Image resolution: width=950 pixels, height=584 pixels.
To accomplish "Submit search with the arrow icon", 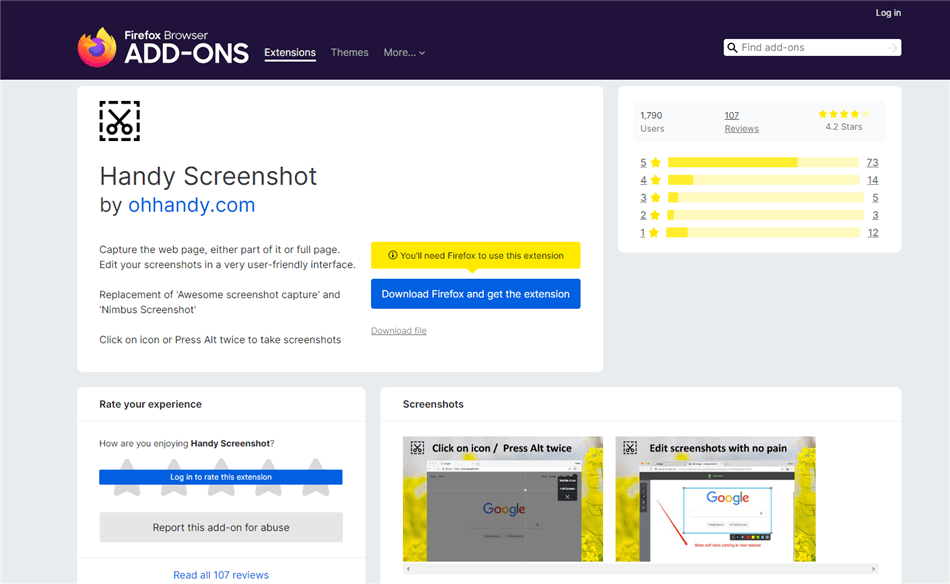I will tap(892, 48).
